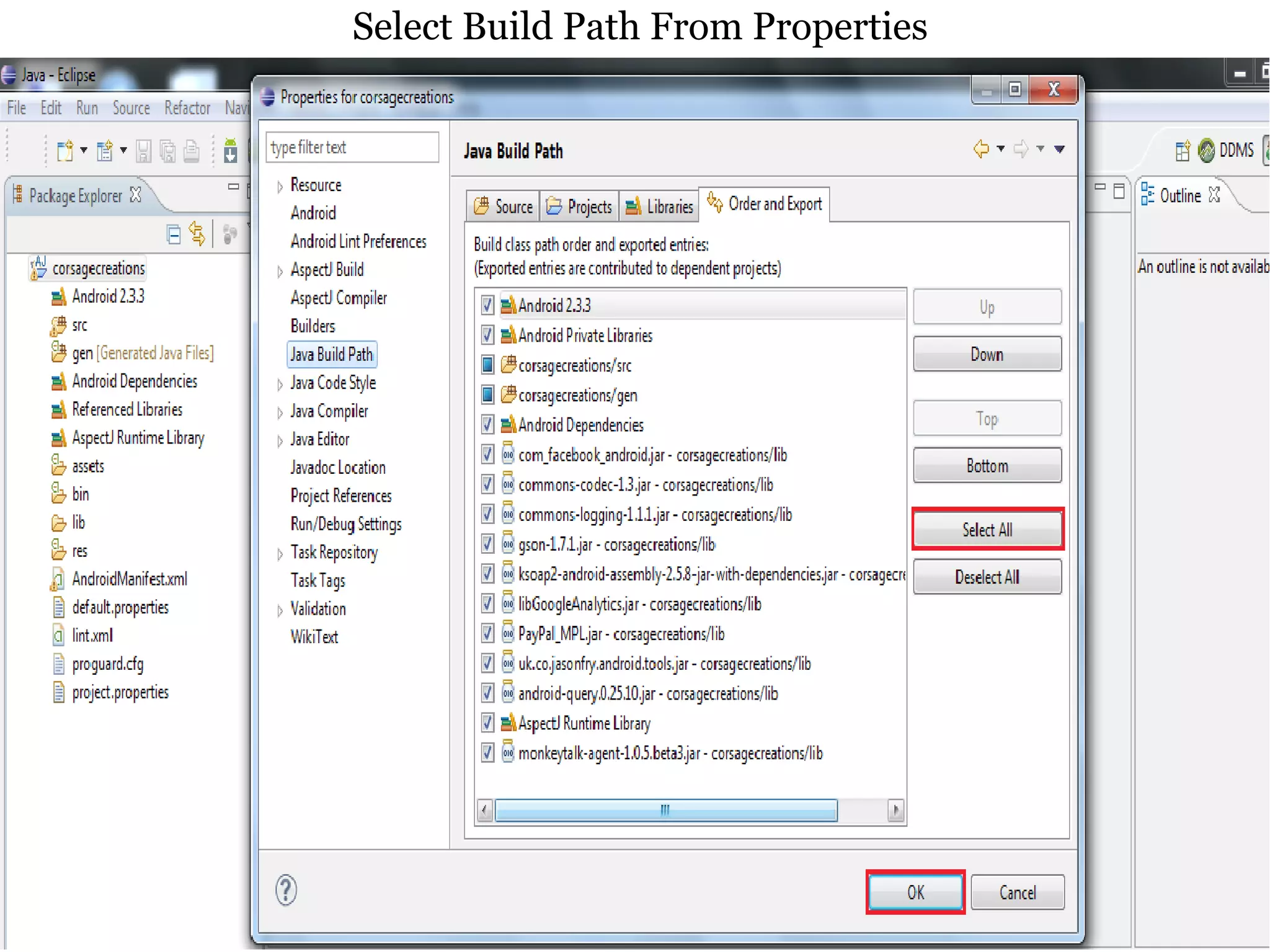The height and width of the screenshot is (952, 1270).
Task: Click the second New toolbar icon
Action: pyautogui.click(x=104, y=151)
